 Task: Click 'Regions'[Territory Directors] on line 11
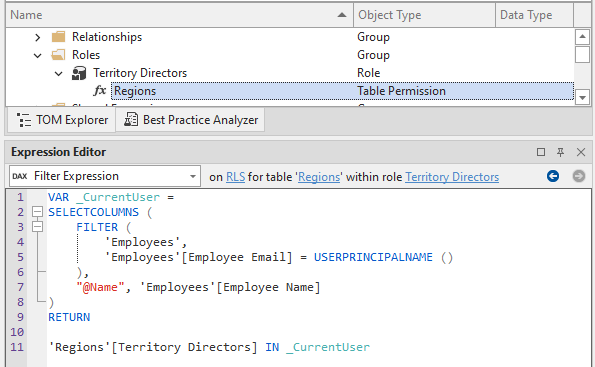[153, 347]
